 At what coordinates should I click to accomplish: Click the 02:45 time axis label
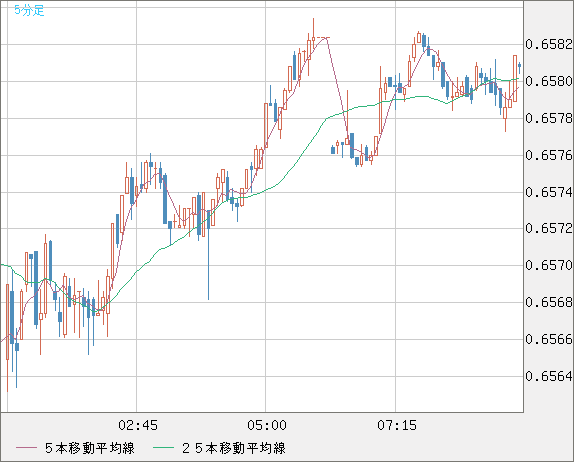coord(138,425)
